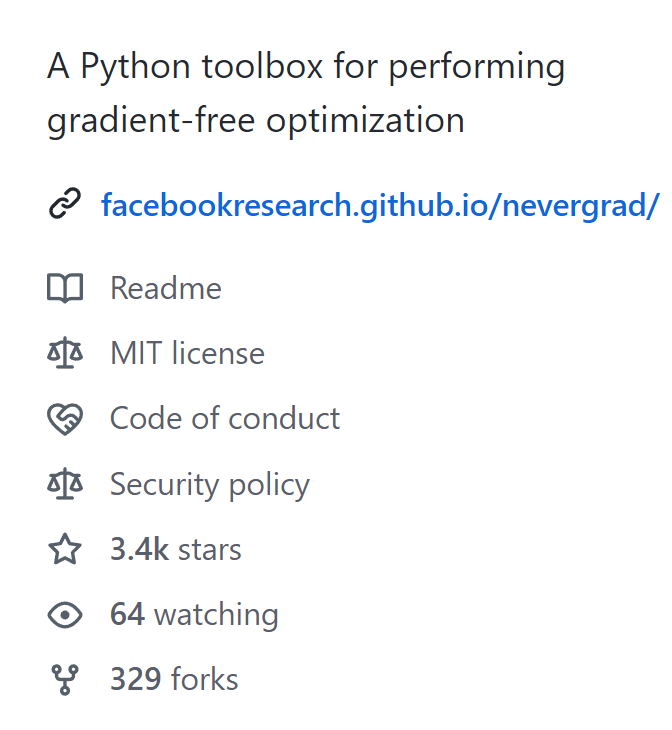
Task: Open the Readme link
Action: [166, 288]
